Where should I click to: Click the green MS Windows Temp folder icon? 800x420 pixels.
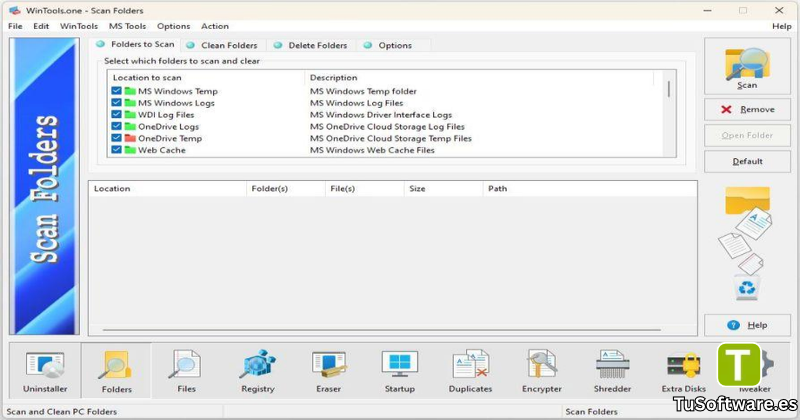[130, 91]
